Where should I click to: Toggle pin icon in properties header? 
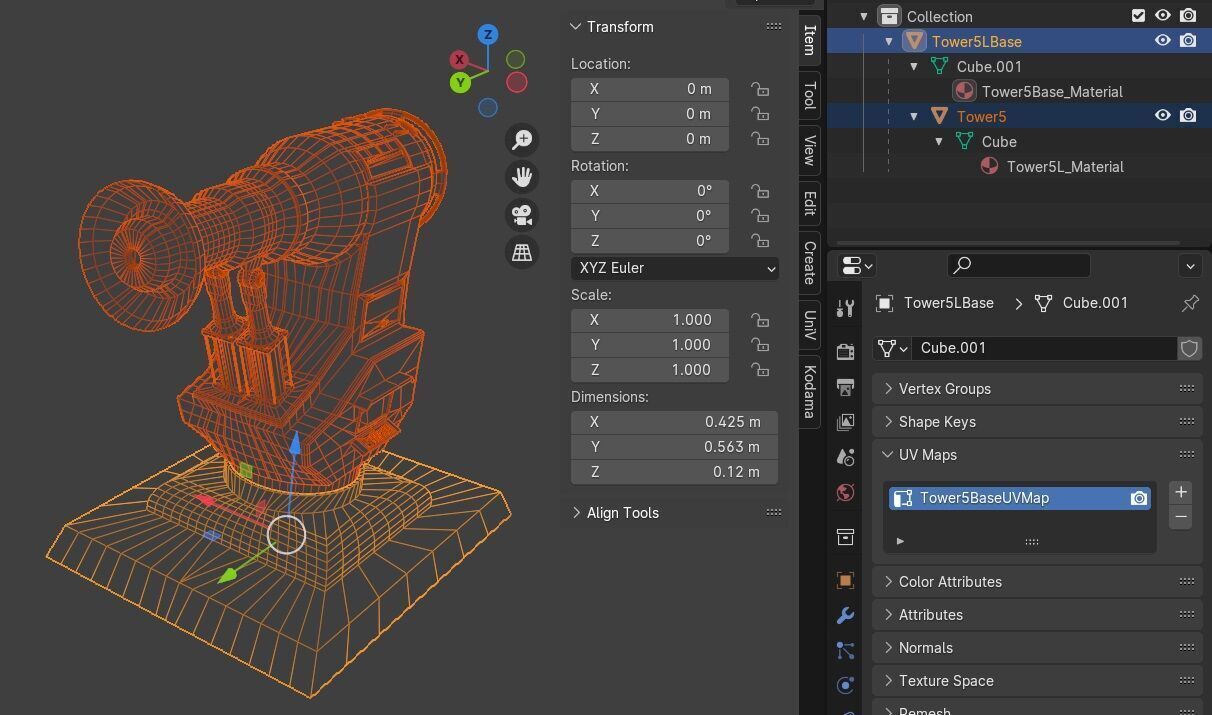tap(1190, 303)
